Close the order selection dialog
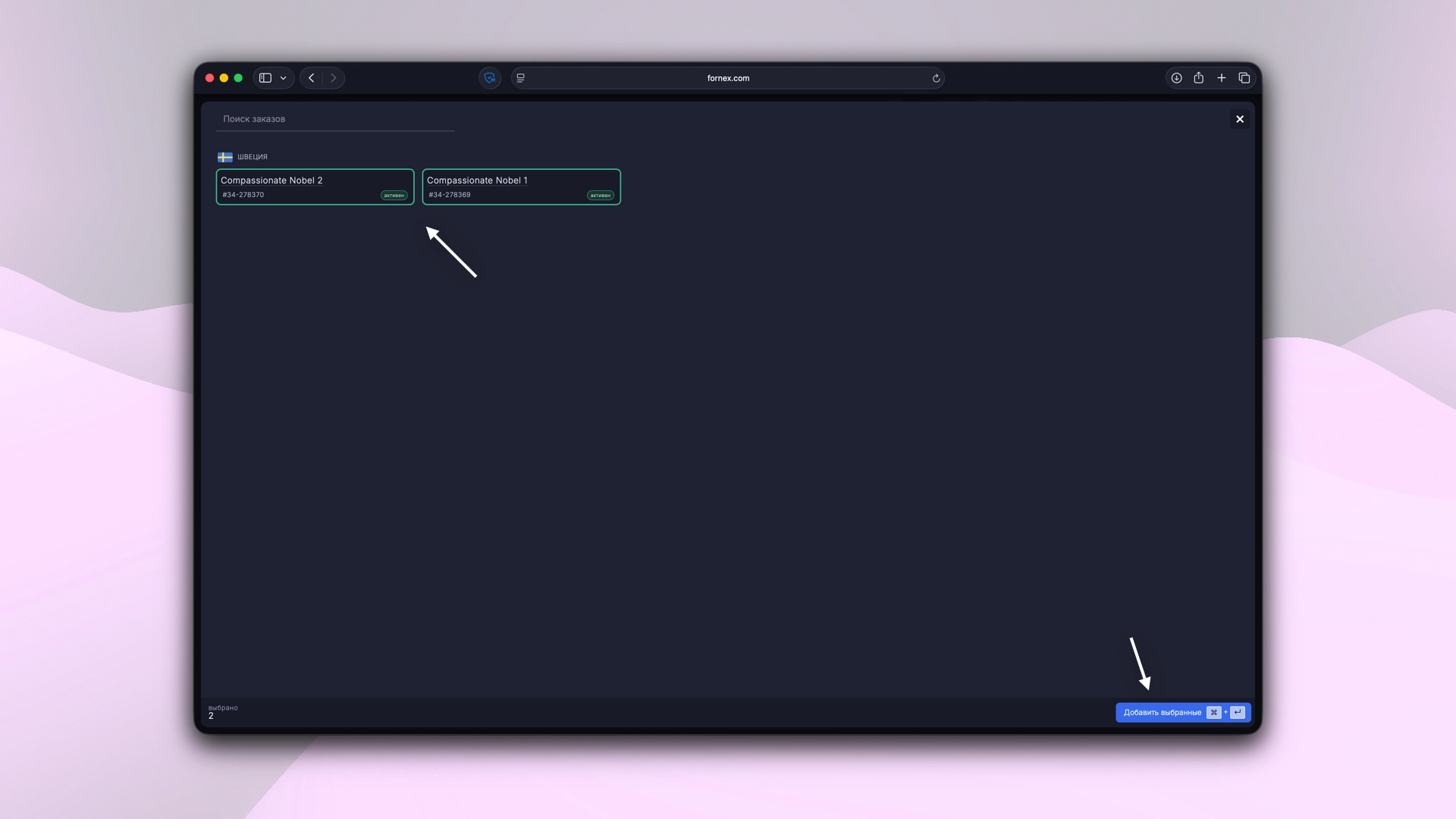The width and height of the screenshot is (1456, 819). pos(1240,119)
